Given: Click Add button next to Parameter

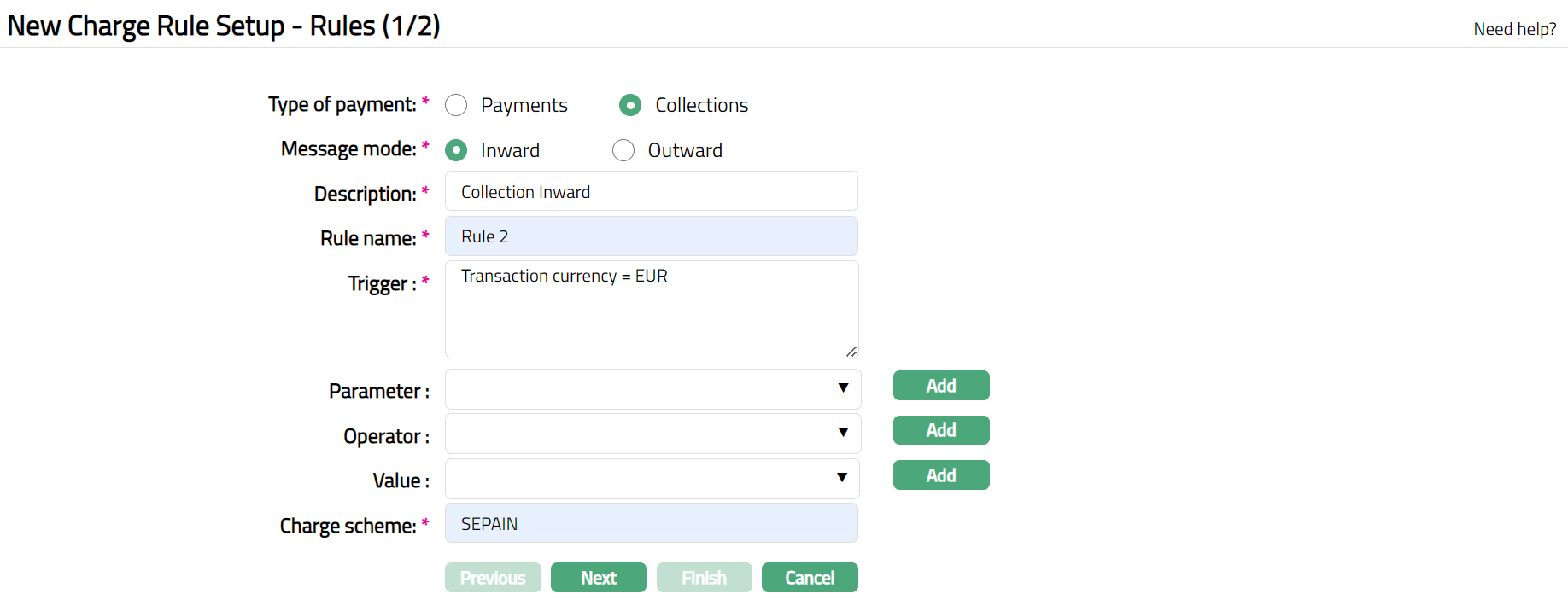Looking at the screenshot, I should pos(940,386).
